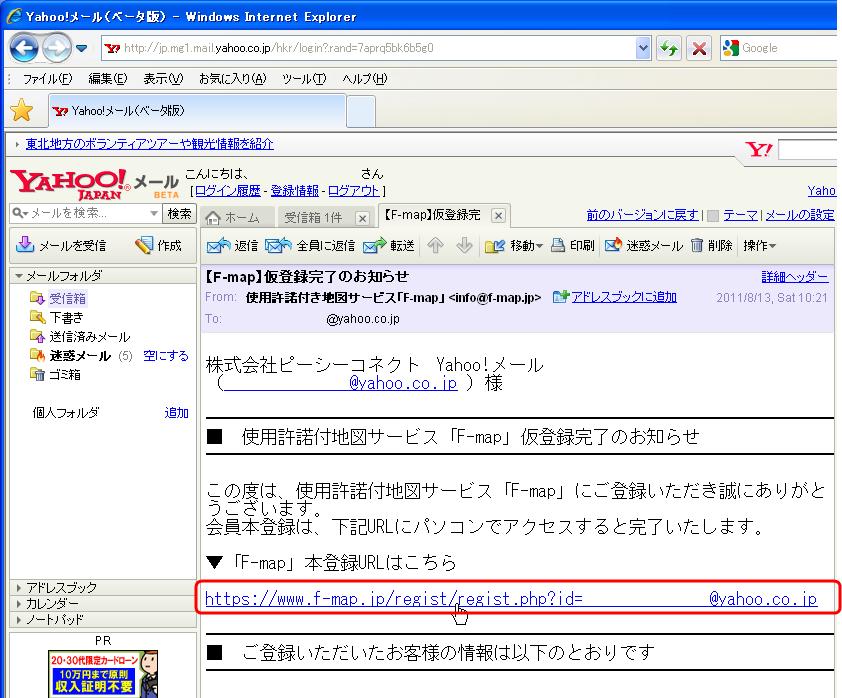This screenshot has width=842, height=698.
Task: Open the 移動 move dropdown
Action: (514, 245)
